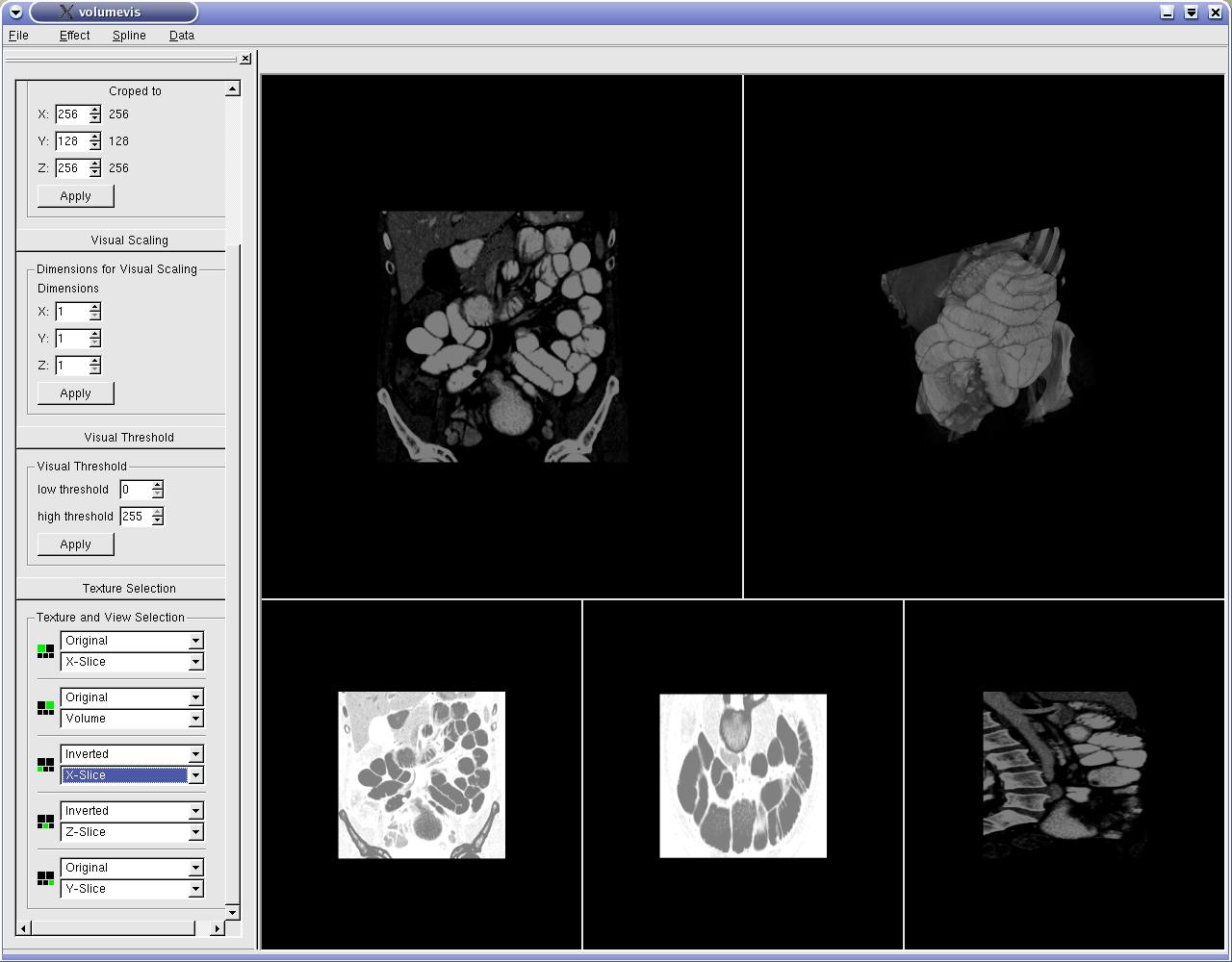1232x962 pixels.
Task: Open the Spline menu
Action: click(129, 36)
